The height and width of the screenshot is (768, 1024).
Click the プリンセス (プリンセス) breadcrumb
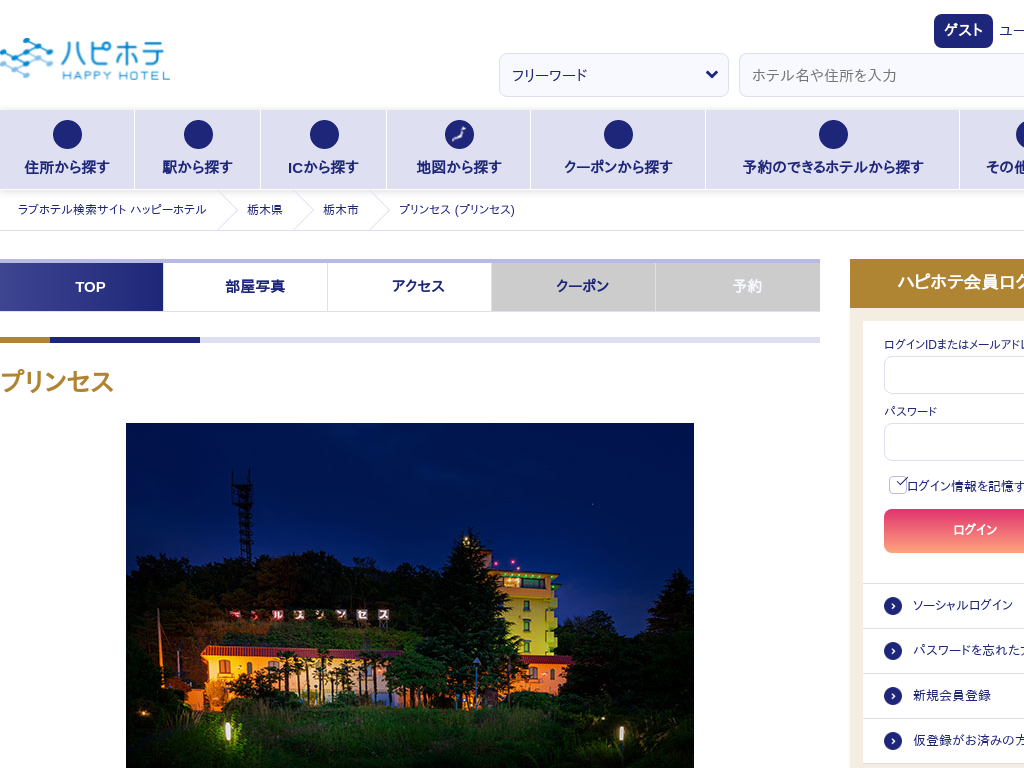[x=456, y=210]
